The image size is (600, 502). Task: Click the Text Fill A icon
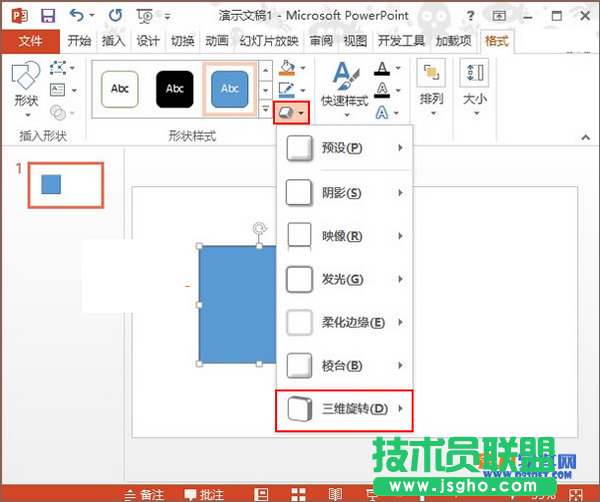[x=382, y=69]
